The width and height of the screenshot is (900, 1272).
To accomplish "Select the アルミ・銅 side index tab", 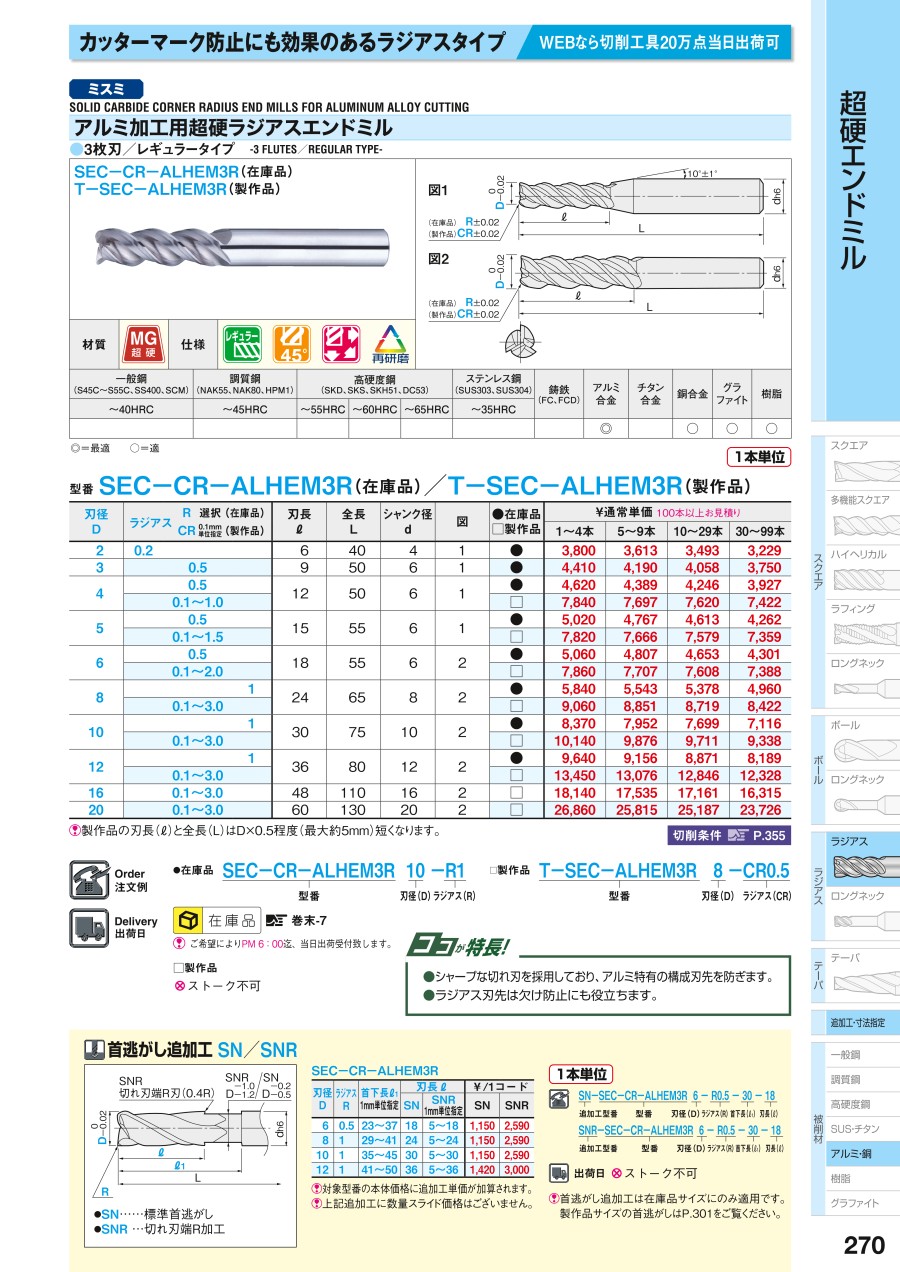I will pyautogui.click(x=862, y=1153).
